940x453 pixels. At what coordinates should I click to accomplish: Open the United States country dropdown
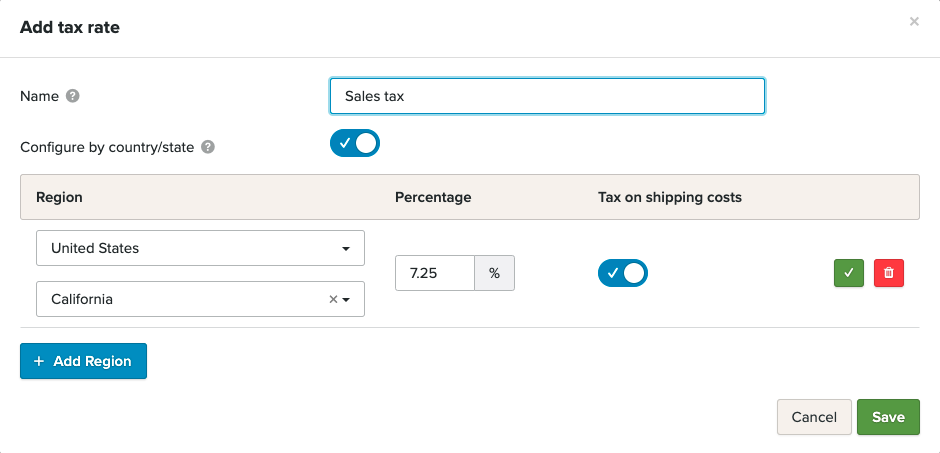pyautogui.click(x=200, y=248)
